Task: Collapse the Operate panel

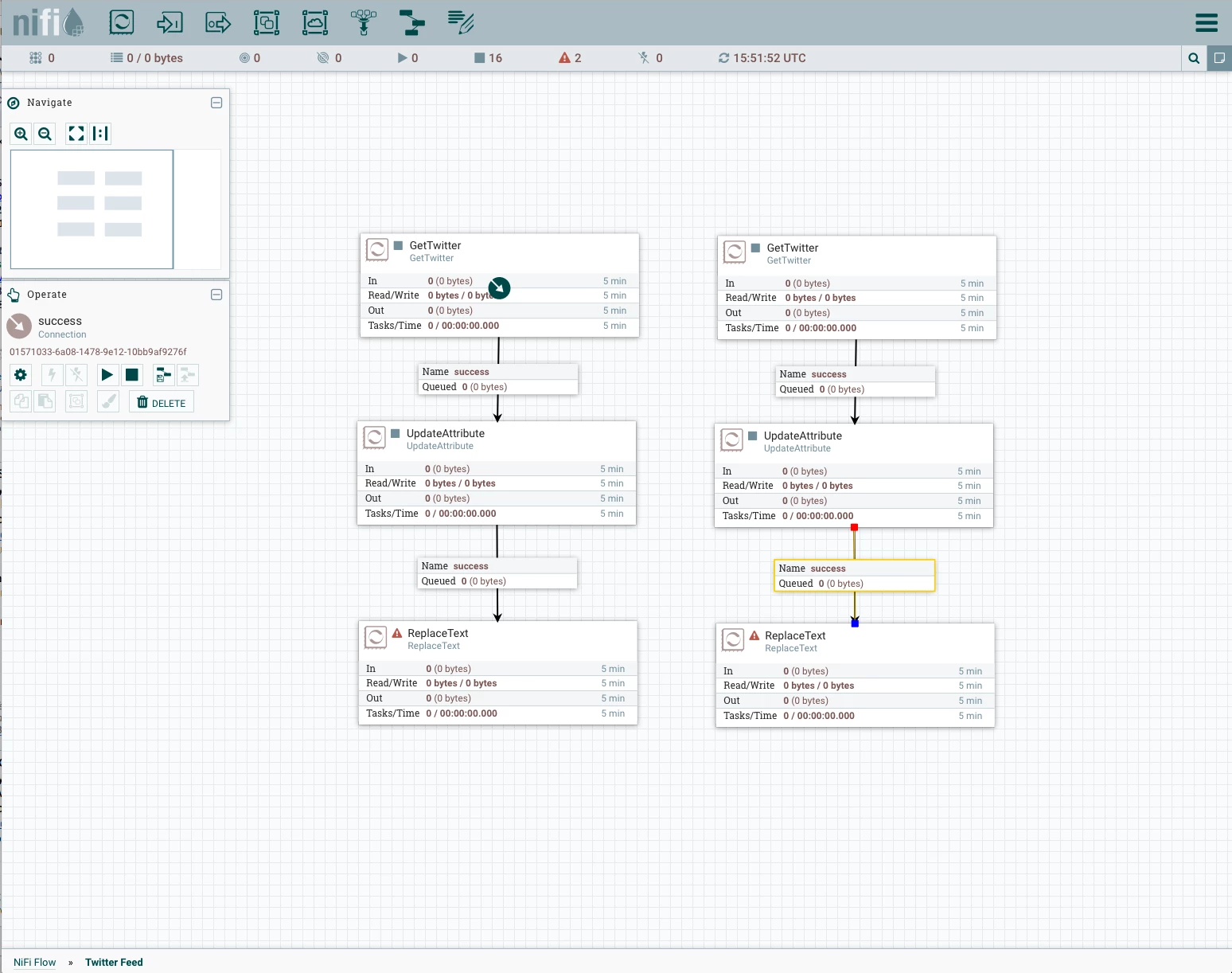Action: click(x=216, y=295)
